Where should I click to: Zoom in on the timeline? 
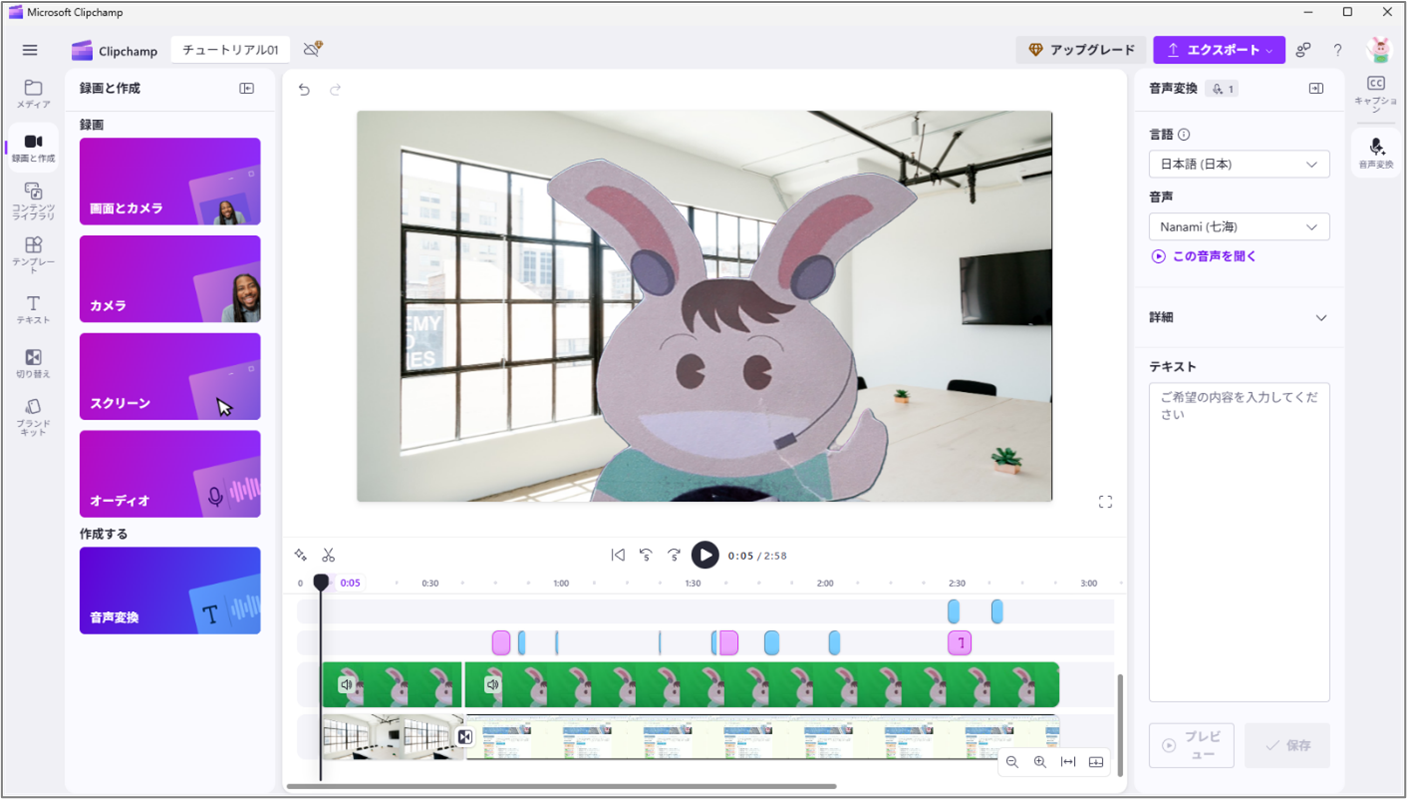(1040, 762)
